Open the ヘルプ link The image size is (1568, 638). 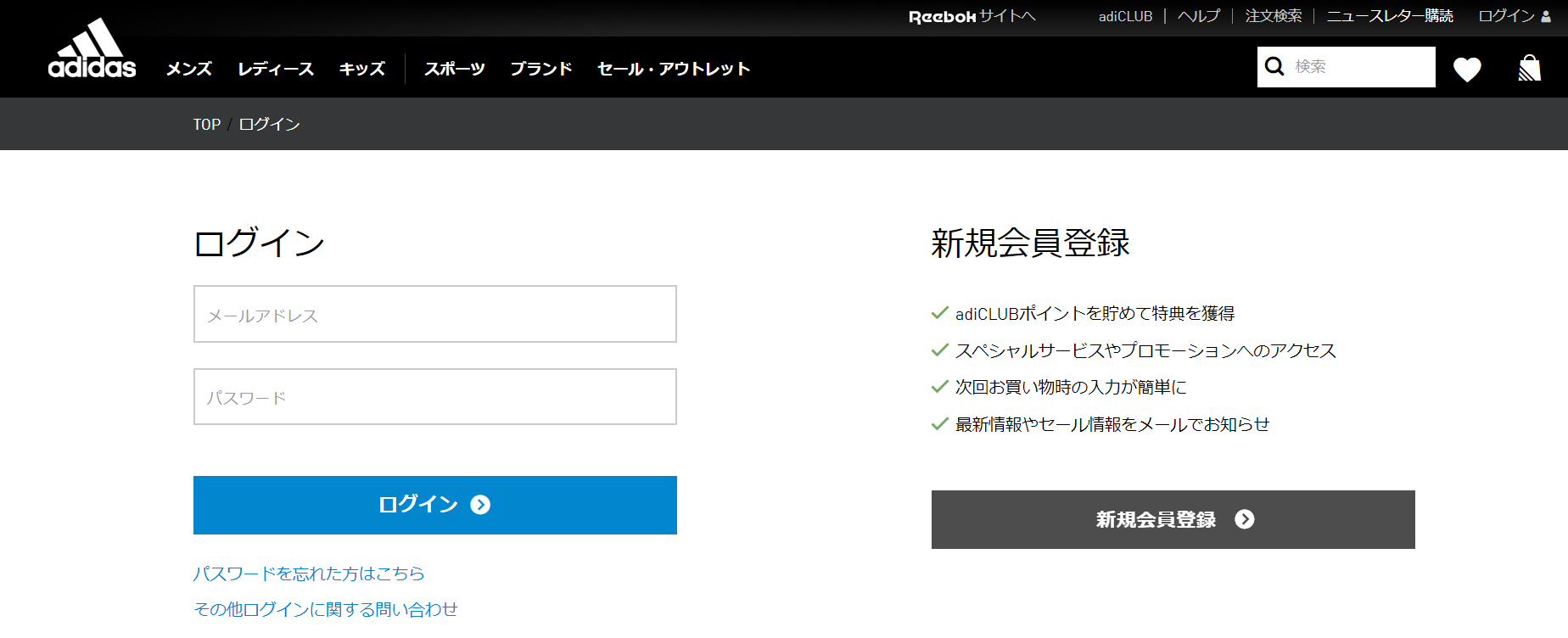pyautogui.click(x=1199, y=16)
